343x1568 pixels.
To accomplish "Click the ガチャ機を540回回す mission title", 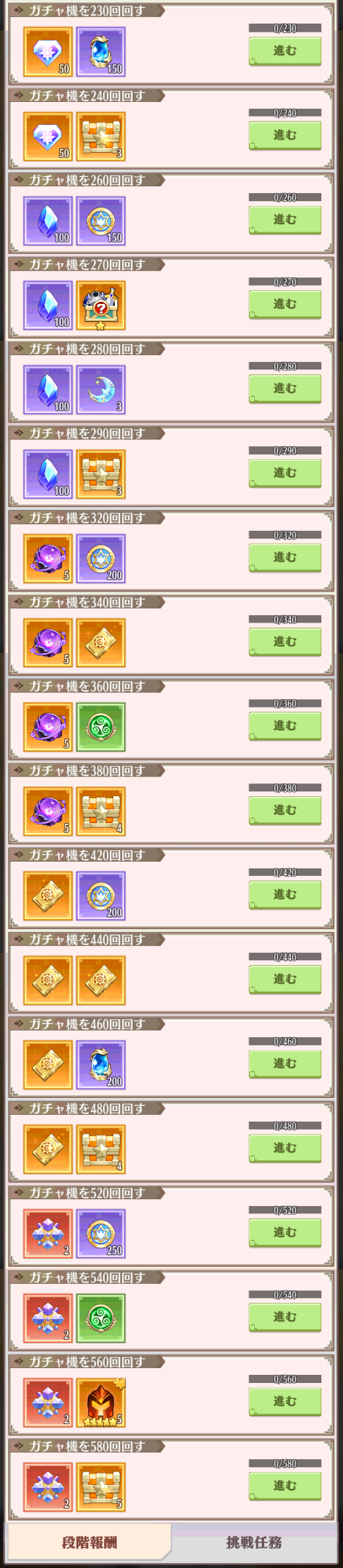I will (86, 1277).
